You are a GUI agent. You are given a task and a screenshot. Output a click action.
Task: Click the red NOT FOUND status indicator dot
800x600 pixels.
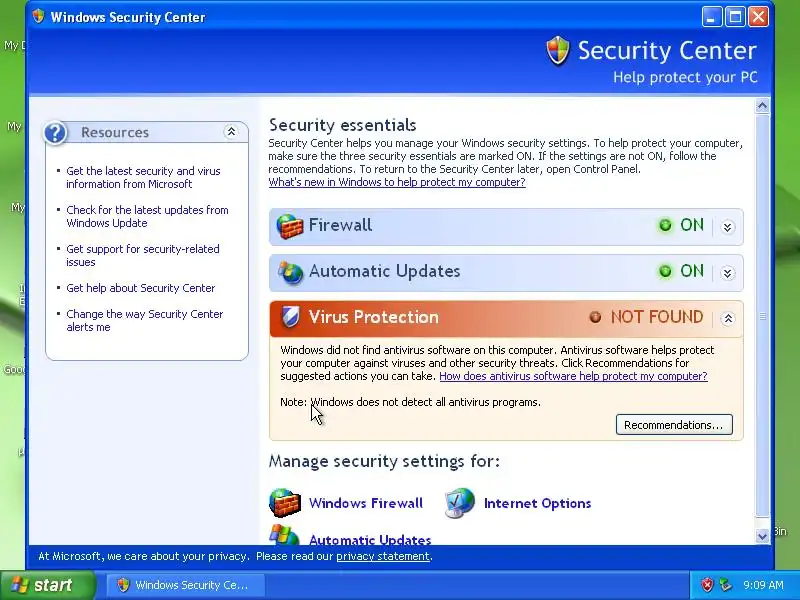[x=595, y=317]
